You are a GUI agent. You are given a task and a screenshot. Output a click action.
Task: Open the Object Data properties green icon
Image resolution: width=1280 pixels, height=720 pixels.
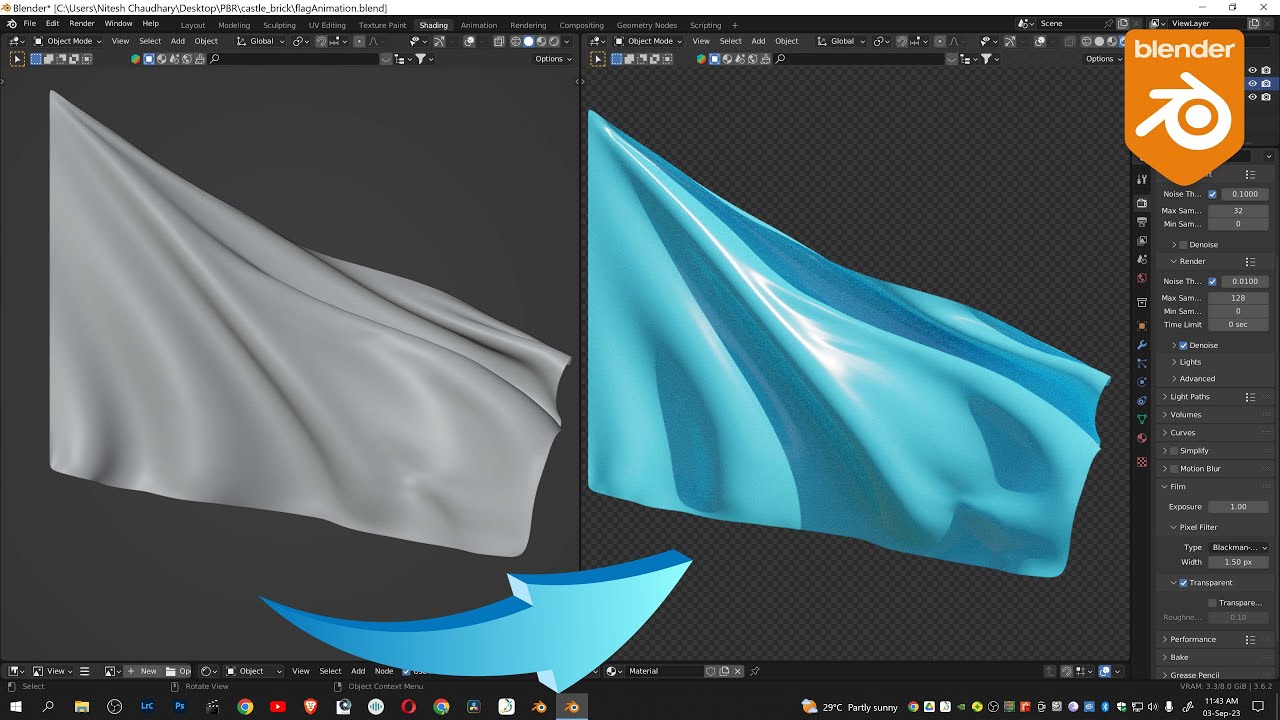coord(1142,419)
